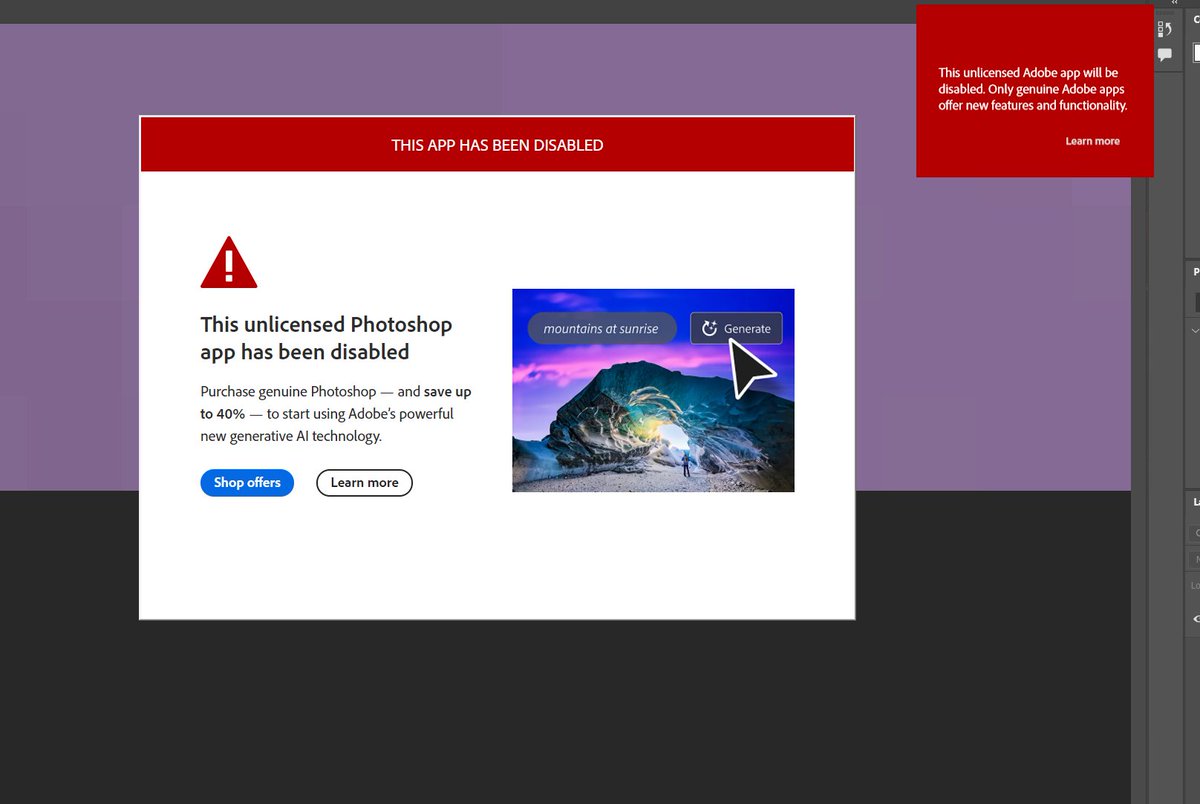Click 'THIS APP HAS BEEN DISABLED' banner text
The width and height of the screenshot is (1200, 804).
497,145
